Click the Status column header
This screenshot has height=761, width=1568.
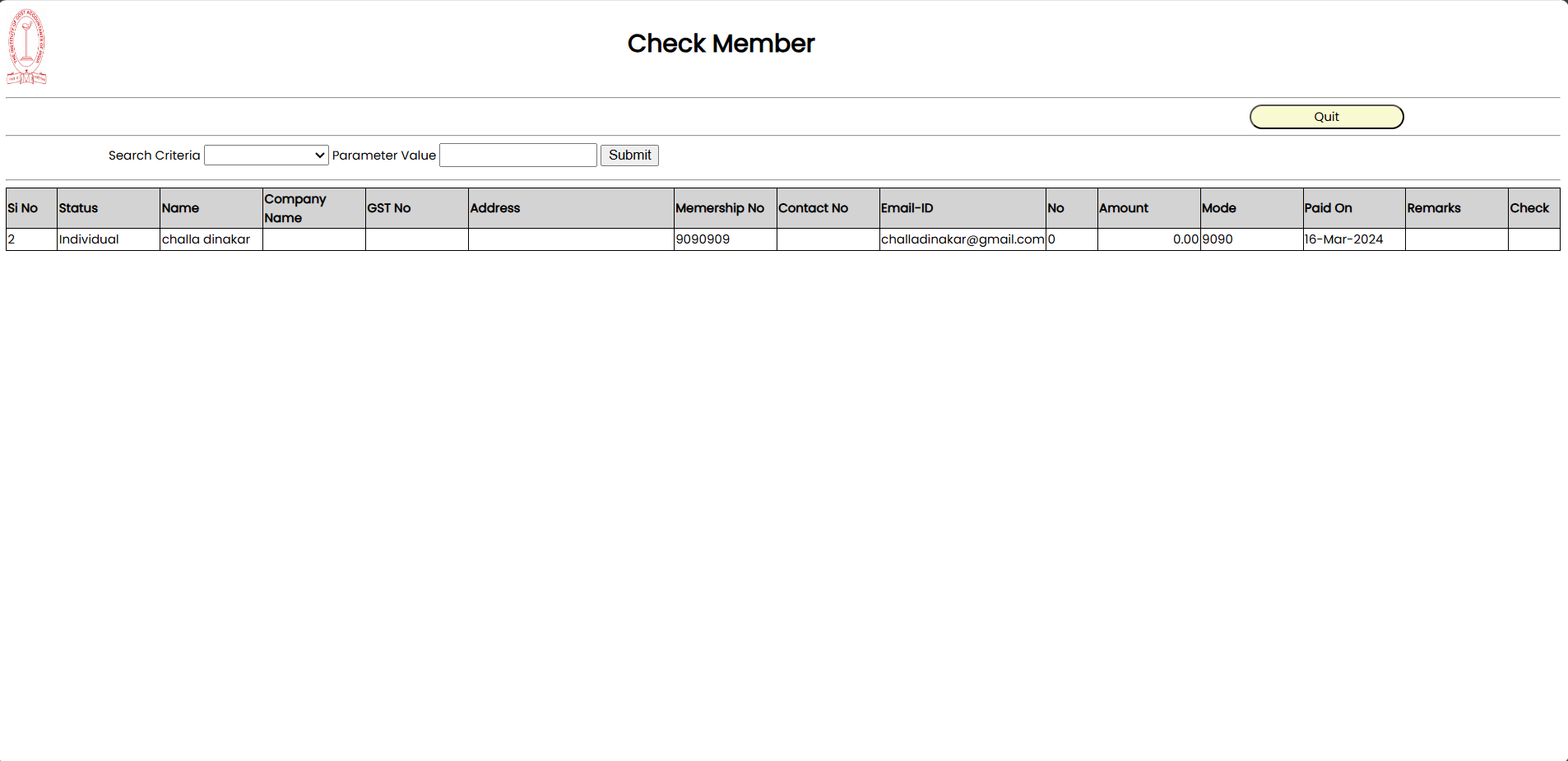[x=79, y=208]
